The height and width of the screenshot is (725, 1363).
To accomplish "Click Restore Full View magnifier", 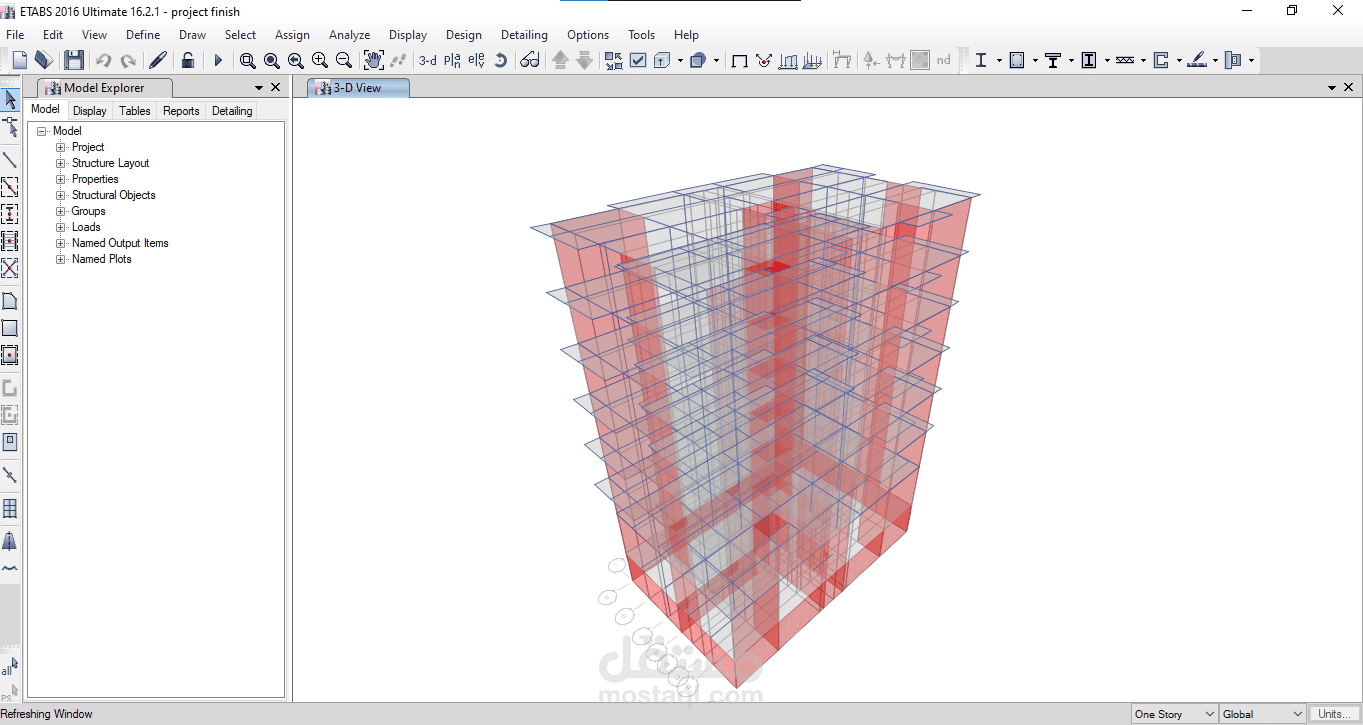I will click(271, 60).
